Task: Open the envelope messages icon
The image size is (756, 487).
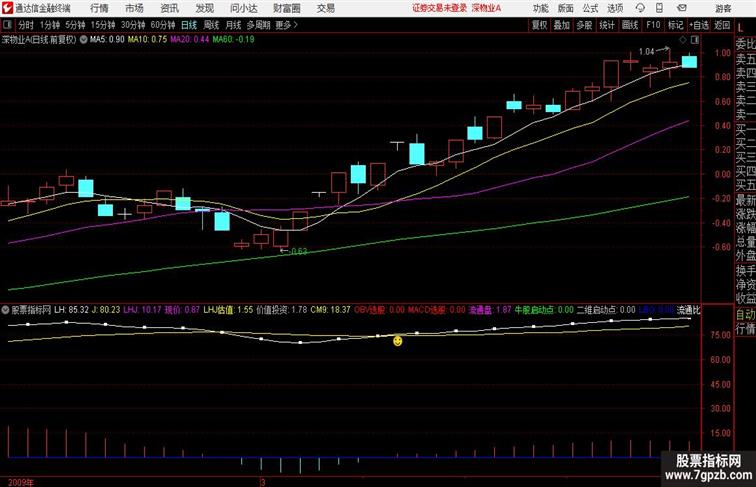Action: [x=682, y=8]
